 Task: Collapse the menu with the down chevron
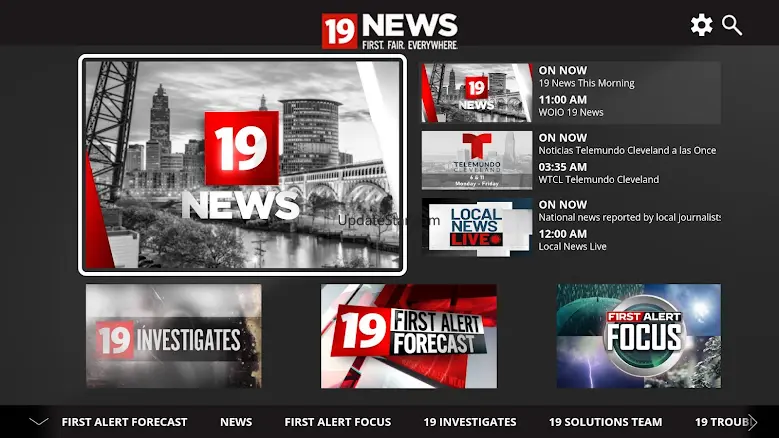[x=39, y=422]
